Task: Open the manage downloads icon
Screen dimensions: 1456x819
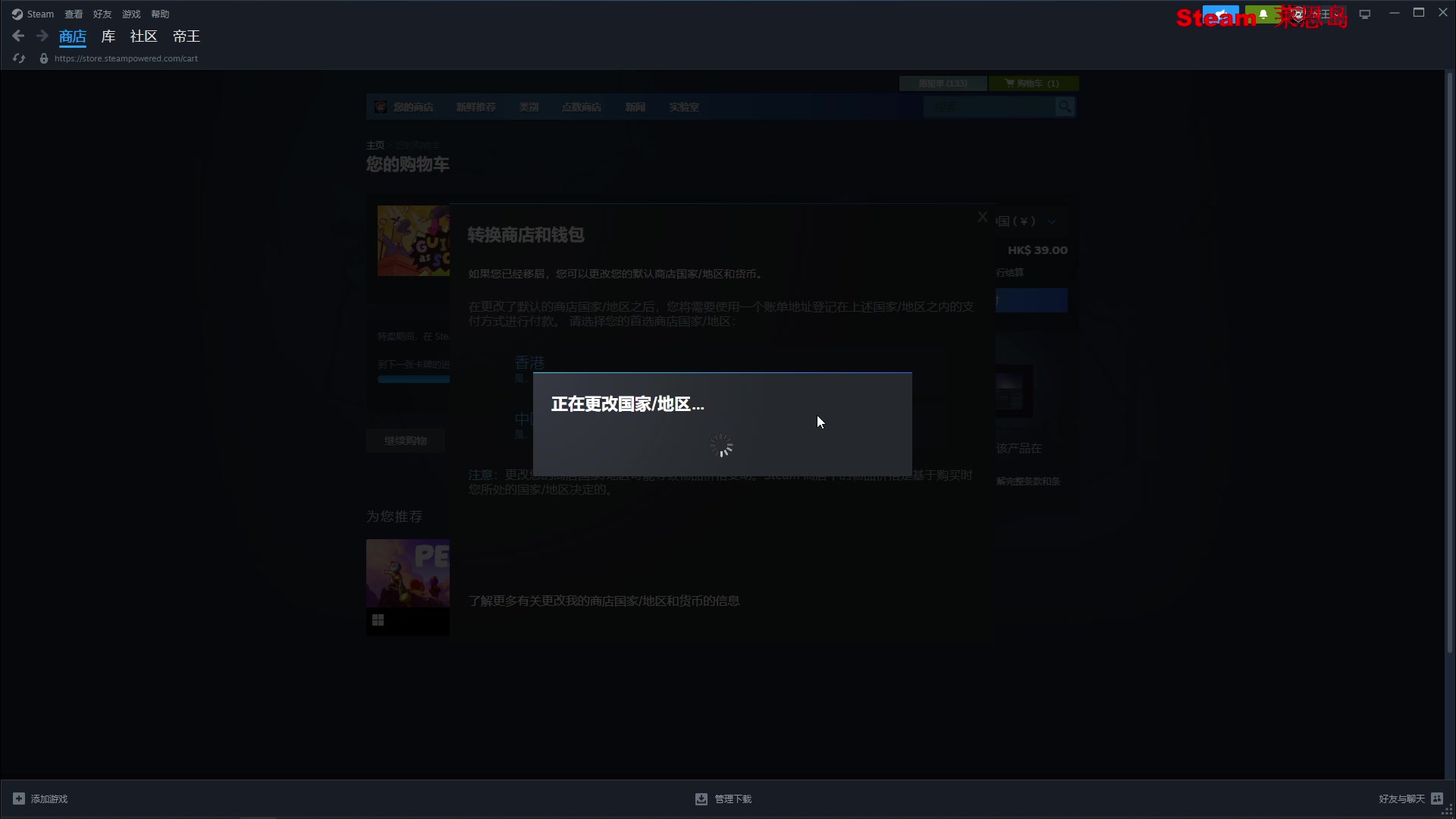Action: [x=701, y=799]
